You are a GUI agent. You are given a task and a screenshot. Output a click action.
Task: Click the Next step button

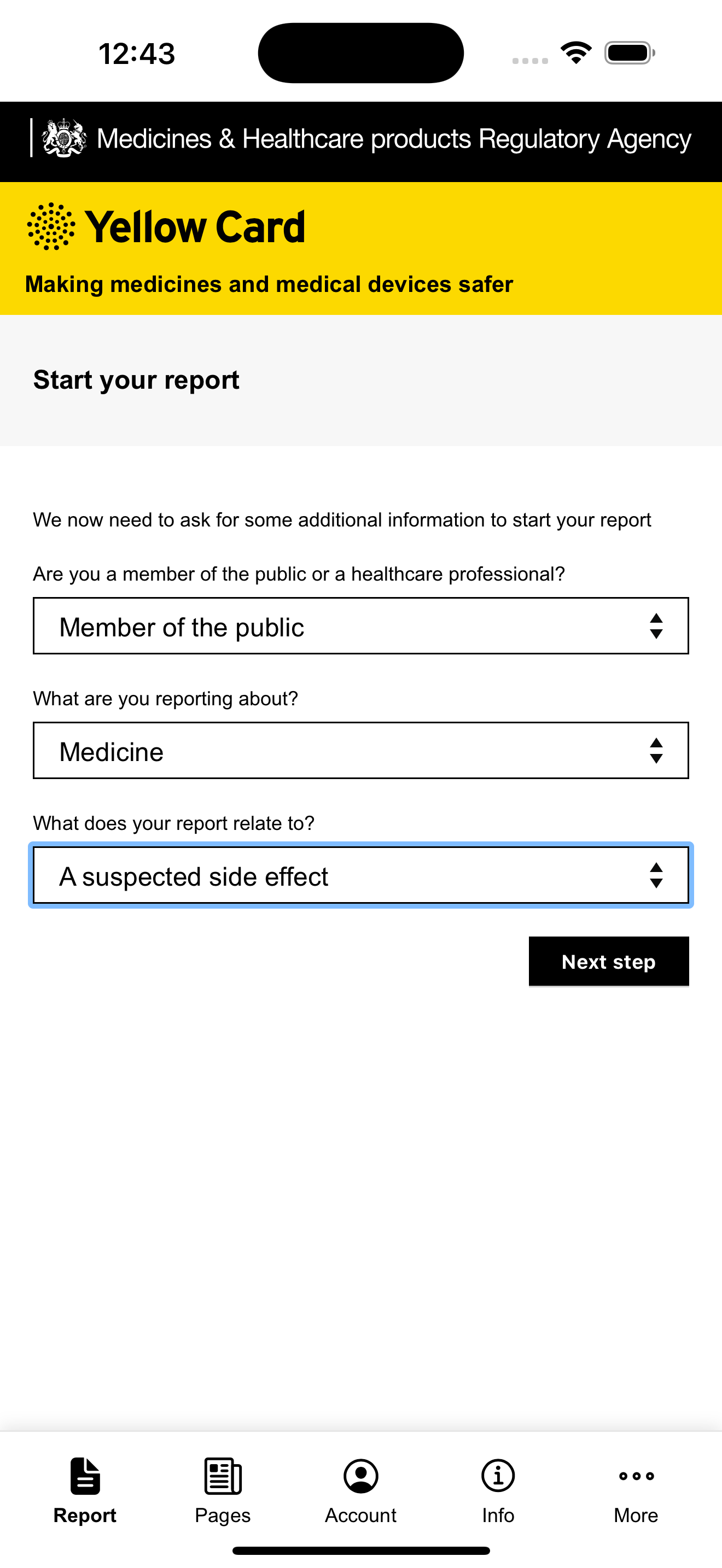click(x=609, y=961)
